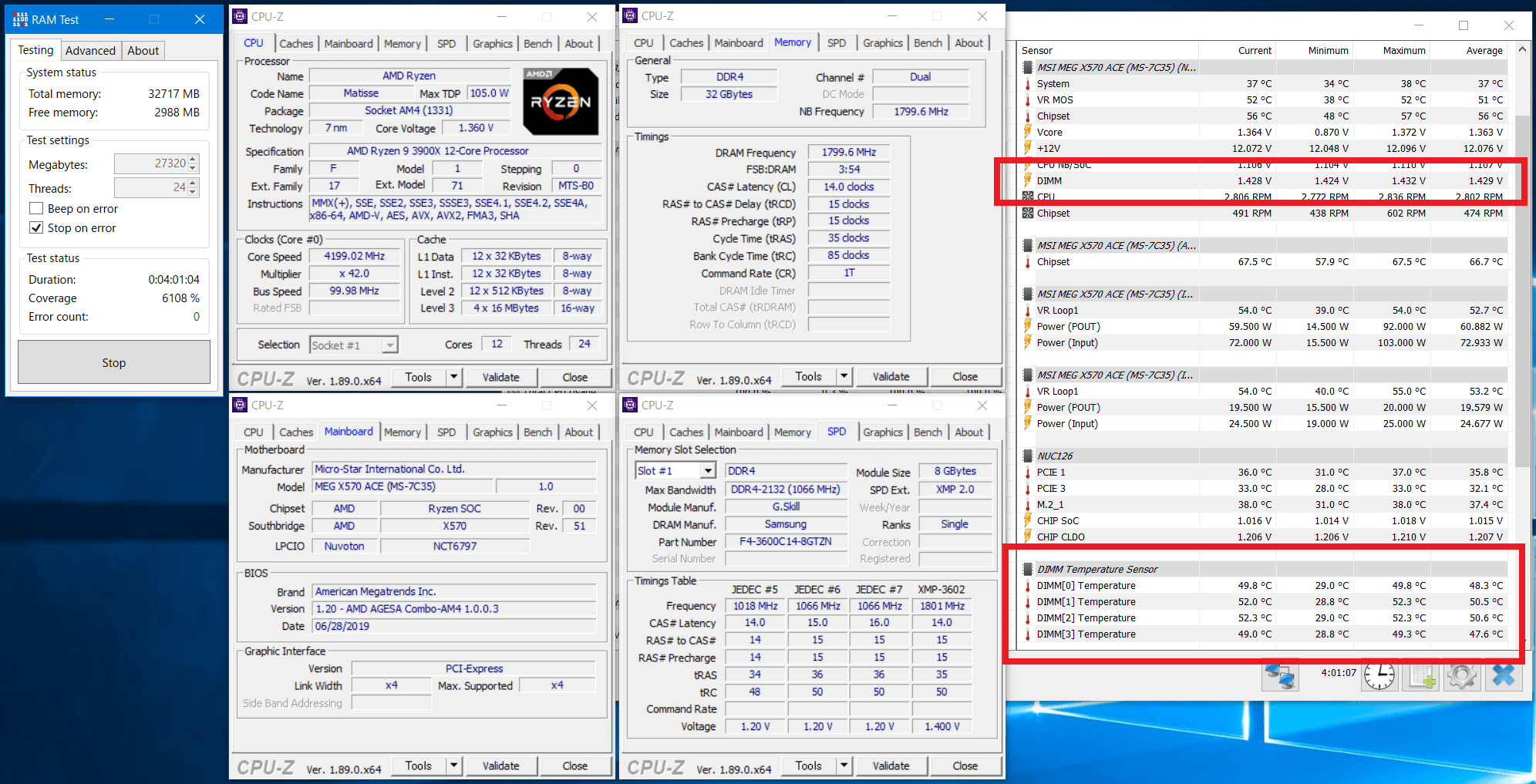Open Tools dropdown arrow in Mainboard window
Viewport: 1536px width, 784px height.
[454, 765]
